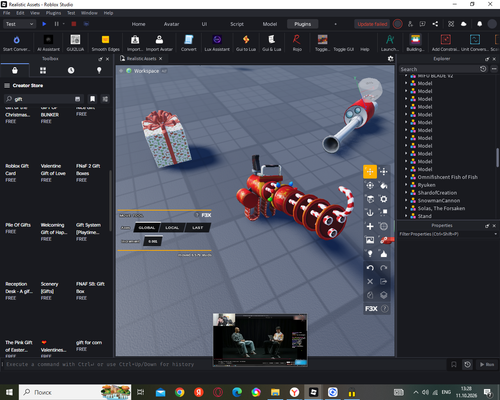Click the bookmark icon beside toolbox search

(x=92, y=99)
